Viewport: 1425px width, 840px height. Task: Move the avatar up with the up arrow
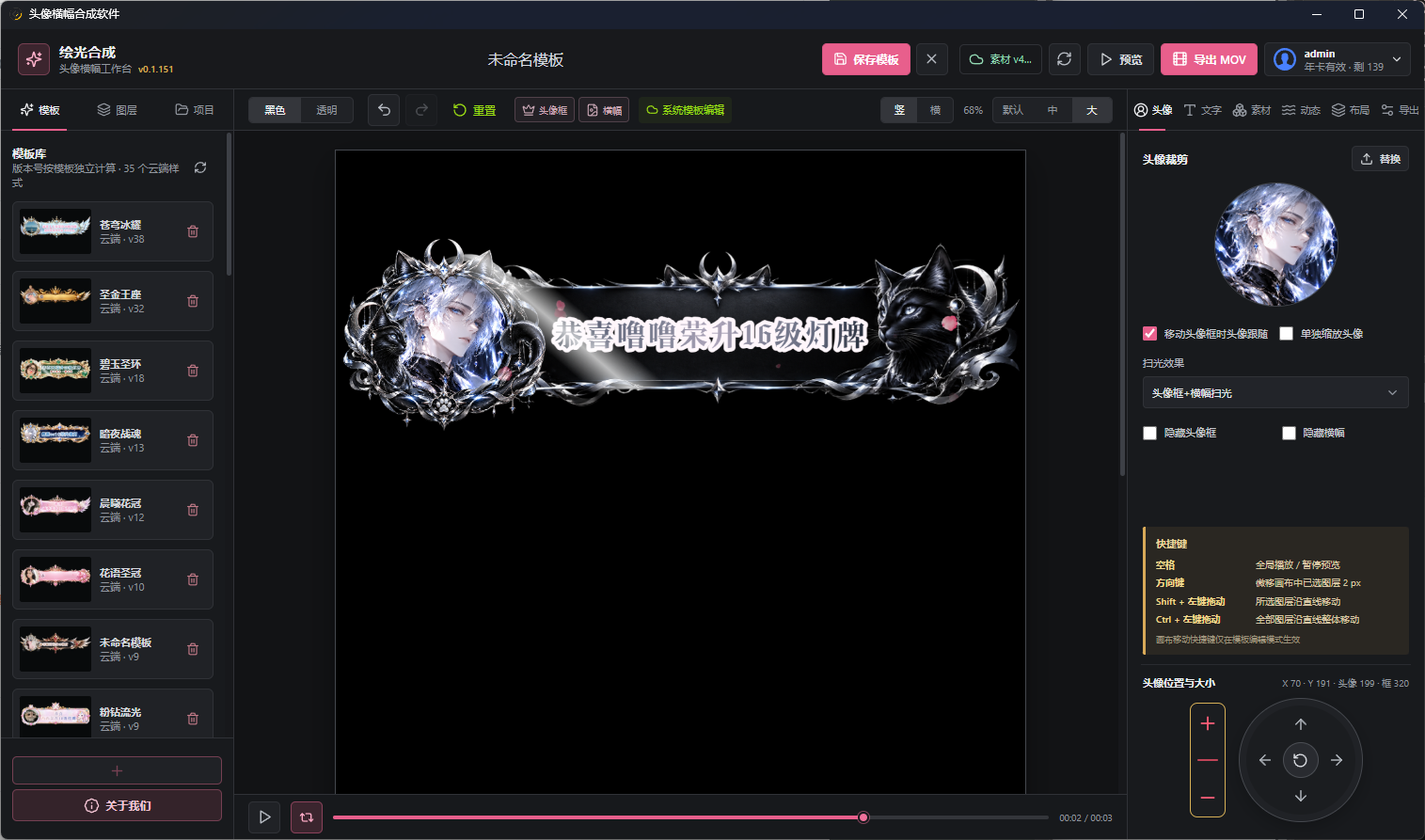(1301, 724)
